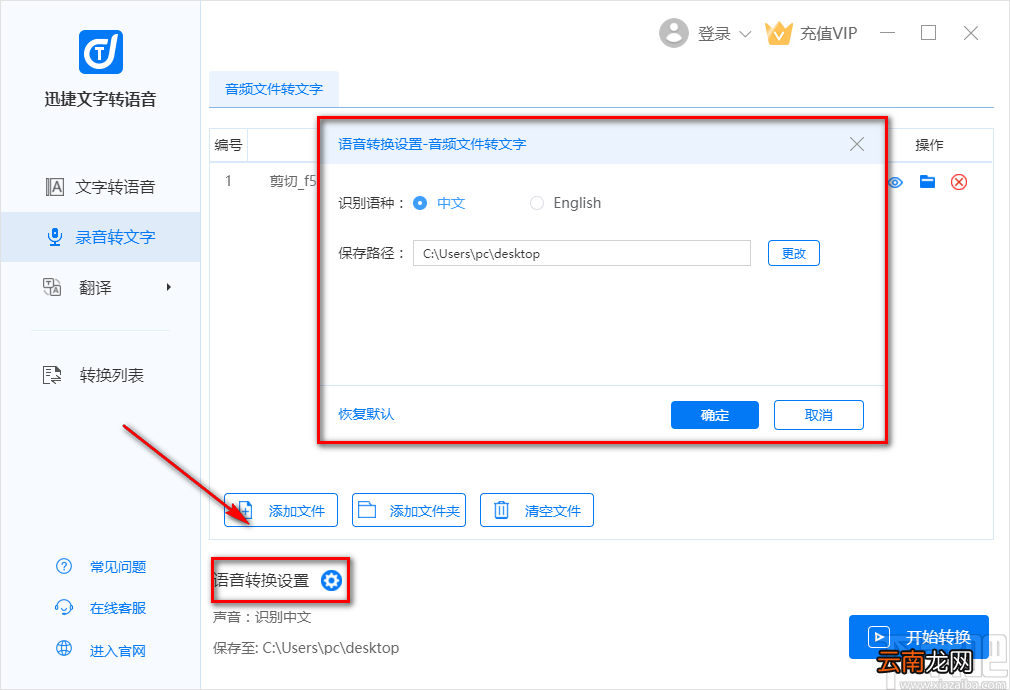The width and height of the screenshot is (1010, 690).
Task: Click the 保存至 path text at the bottom
Action: click(x=306, y=647)
